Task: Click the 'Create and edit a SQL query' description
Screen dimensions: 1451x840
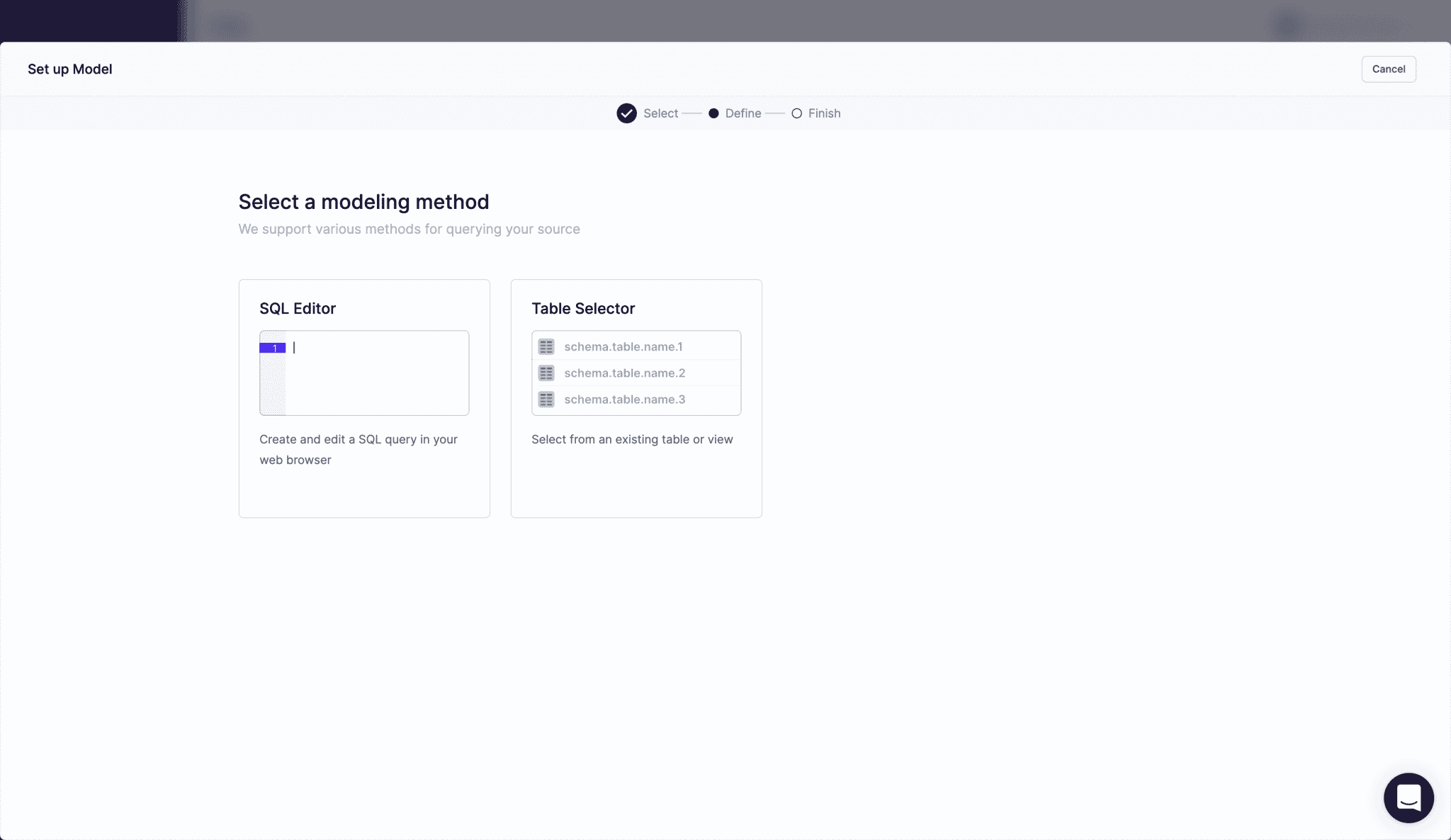Action: click(358, 449)
